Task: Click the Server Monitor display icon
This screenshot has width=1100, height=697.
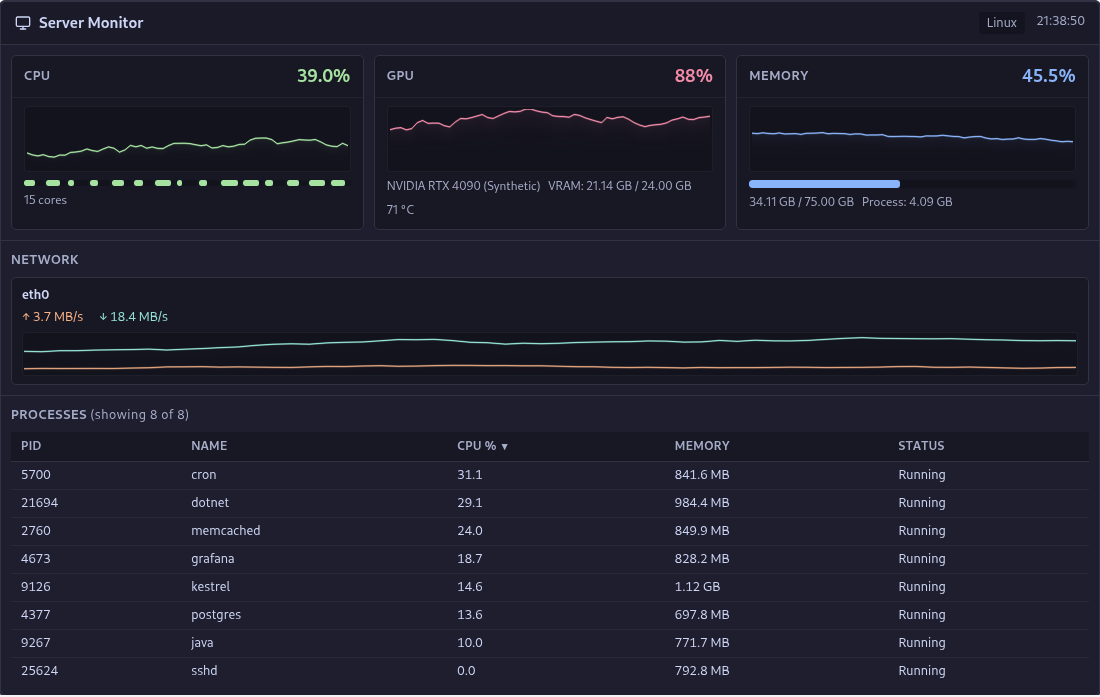Action: [x=23, y=23]
